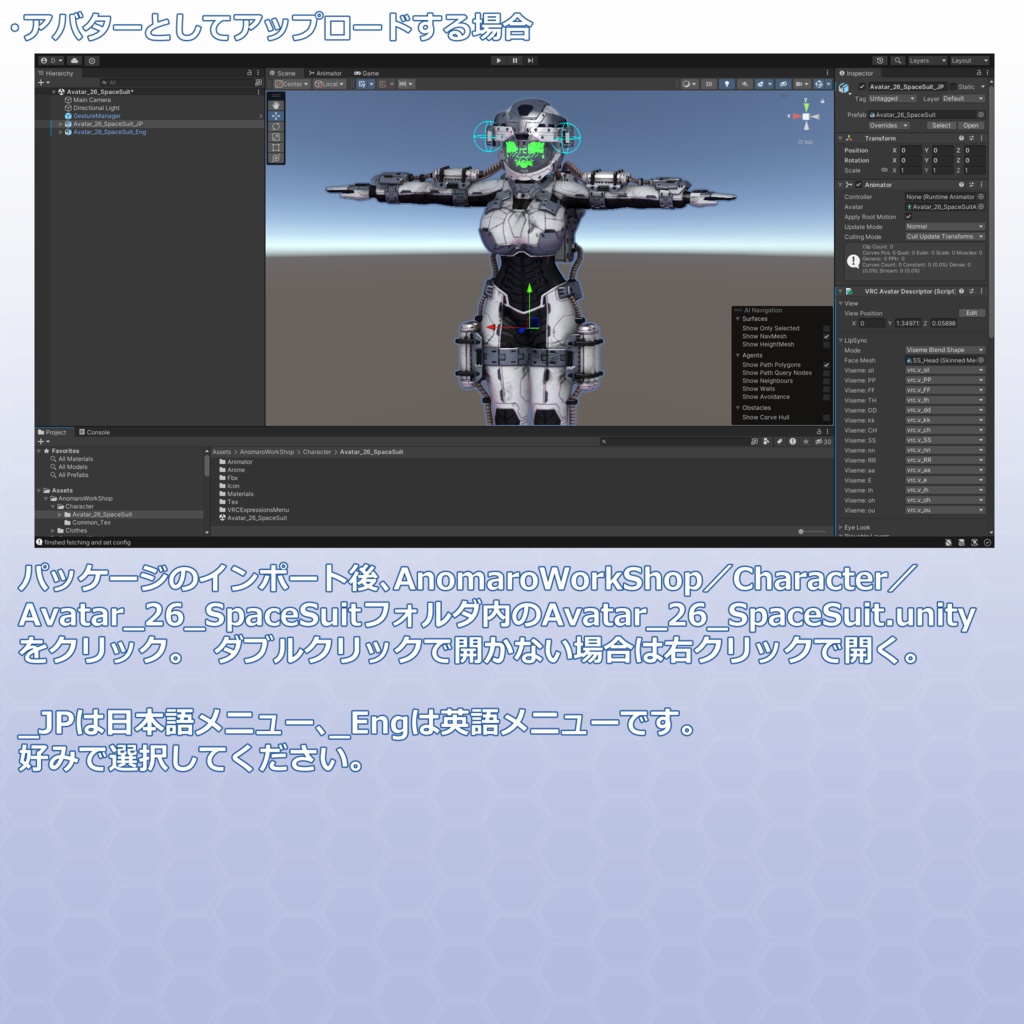Toggle Show NavMesh in AI Navigation overlay
1024x1024 pixels.
click(x=826, y=336)
